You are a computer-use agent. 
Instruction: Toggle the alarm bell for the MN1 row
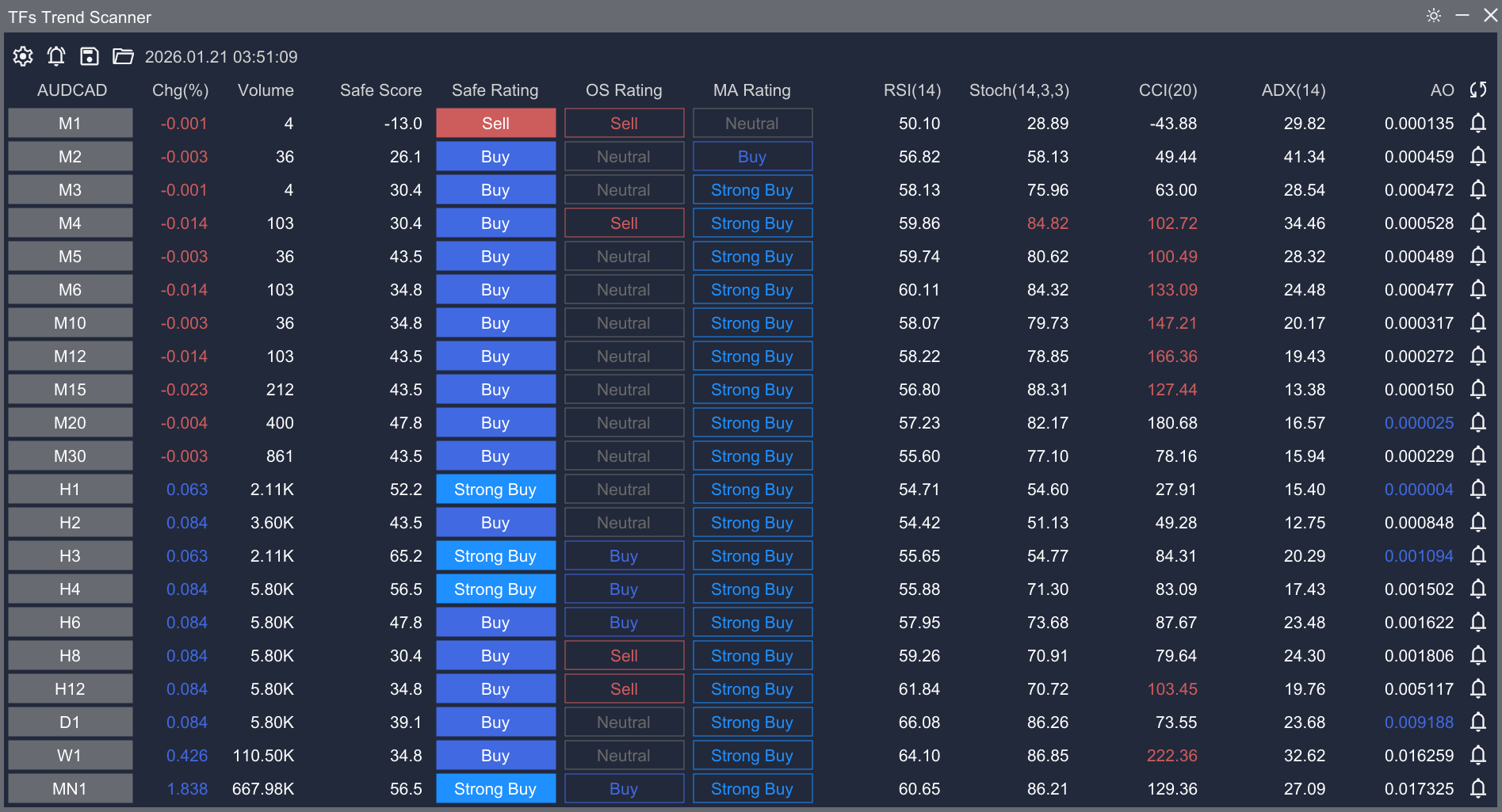[1477, 788]
